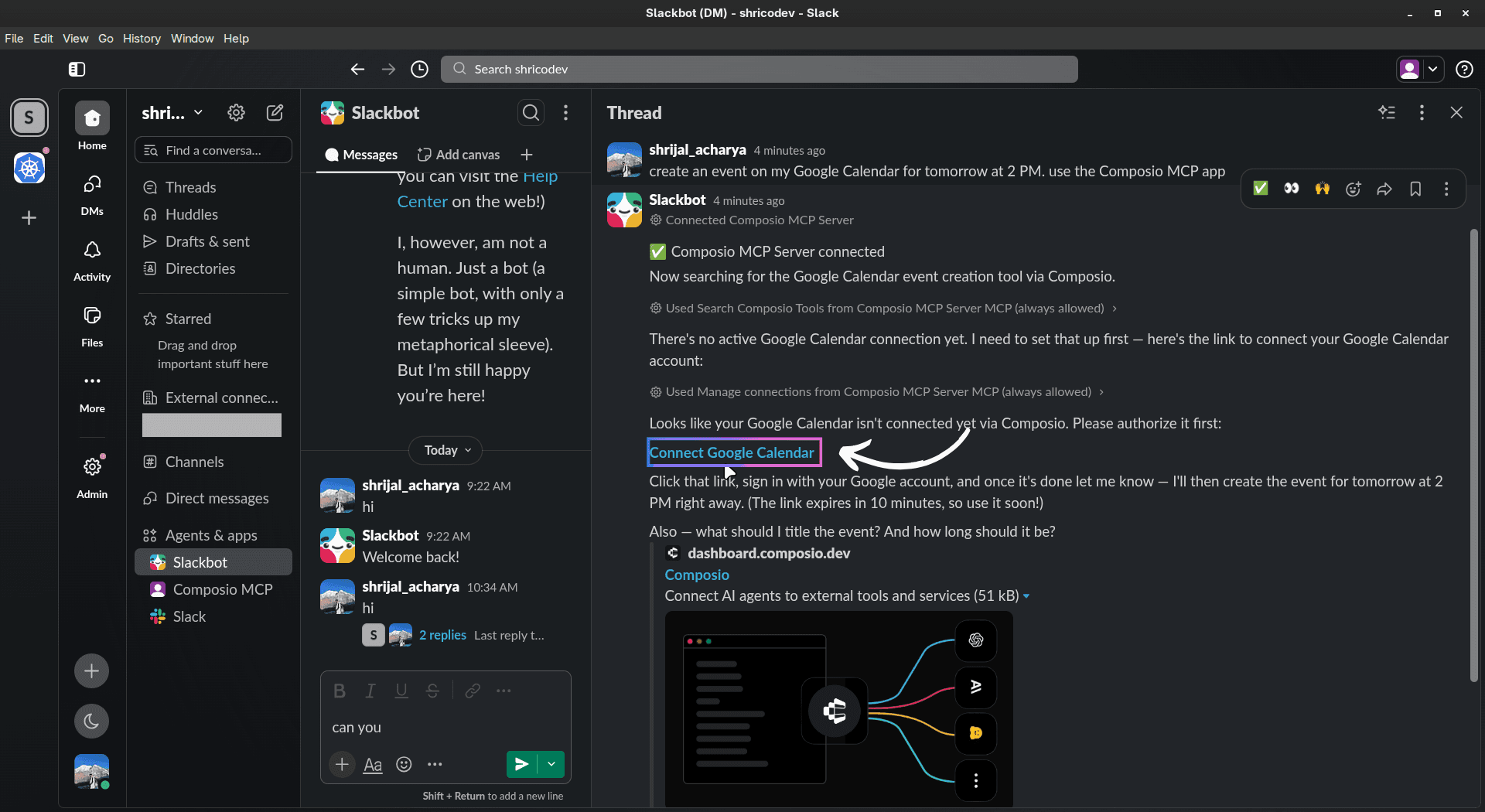
Task: Toggle the Aa formatting toolbar
Action: (373, 765)
